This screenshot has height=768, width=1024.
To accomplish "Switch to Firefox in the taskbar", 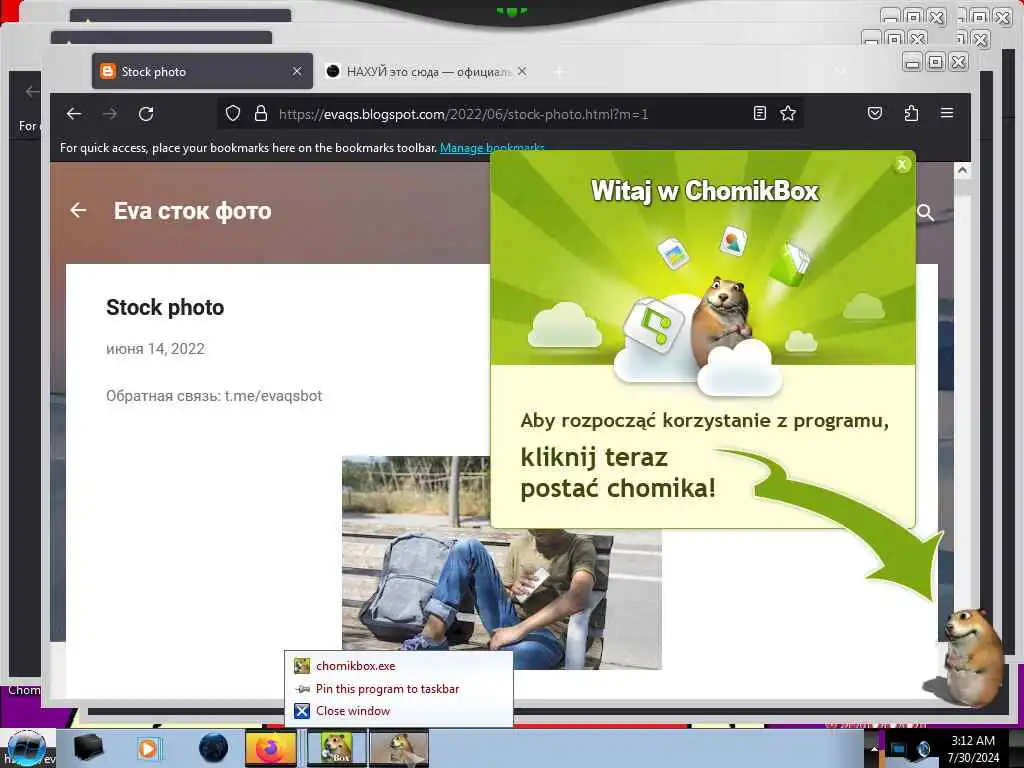I will point(271,748).
